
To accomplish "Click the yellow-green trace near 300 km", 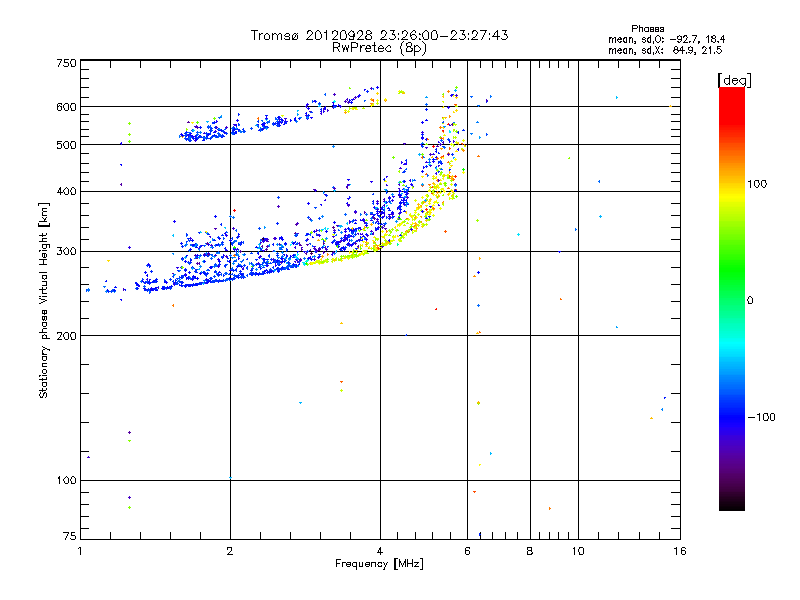I will tap(340, 258).
